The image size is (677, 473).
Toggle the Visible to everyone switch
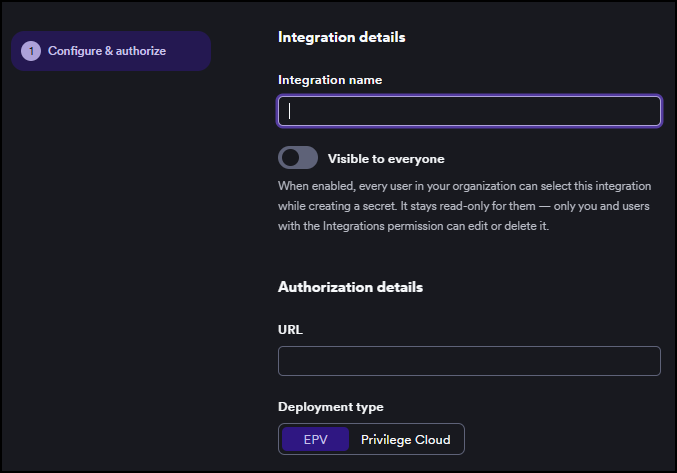[298, 158]
